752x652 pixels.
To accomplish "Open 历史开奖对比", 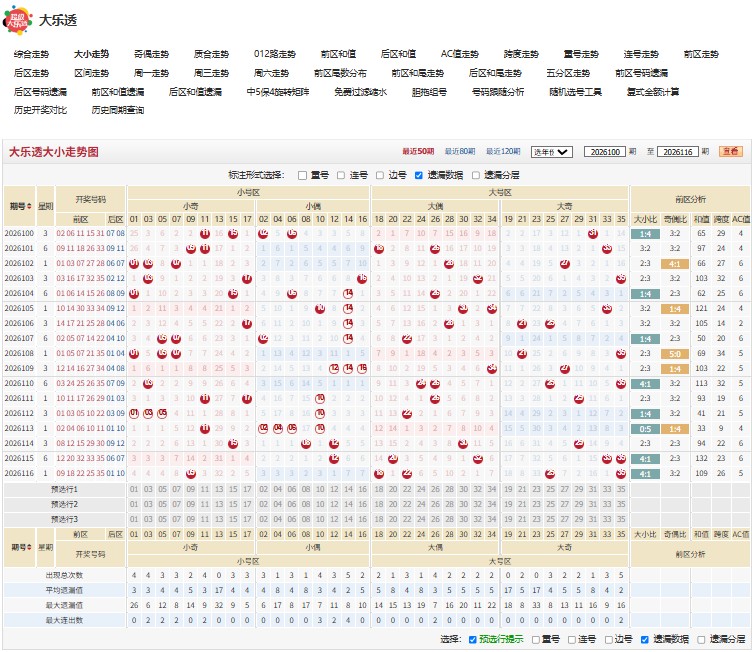I will (40, 110).
